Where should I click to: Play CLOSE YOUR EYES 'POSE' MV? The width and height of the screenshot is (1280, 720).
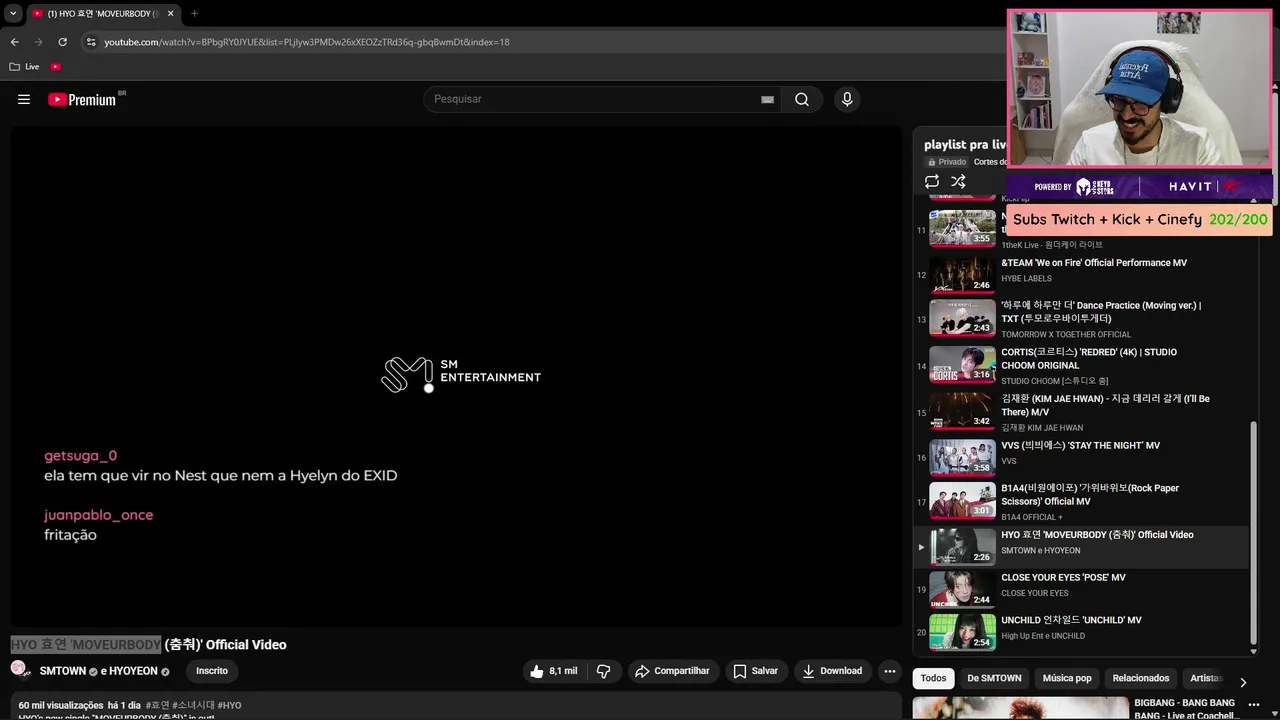click(x=1080, y=589)
